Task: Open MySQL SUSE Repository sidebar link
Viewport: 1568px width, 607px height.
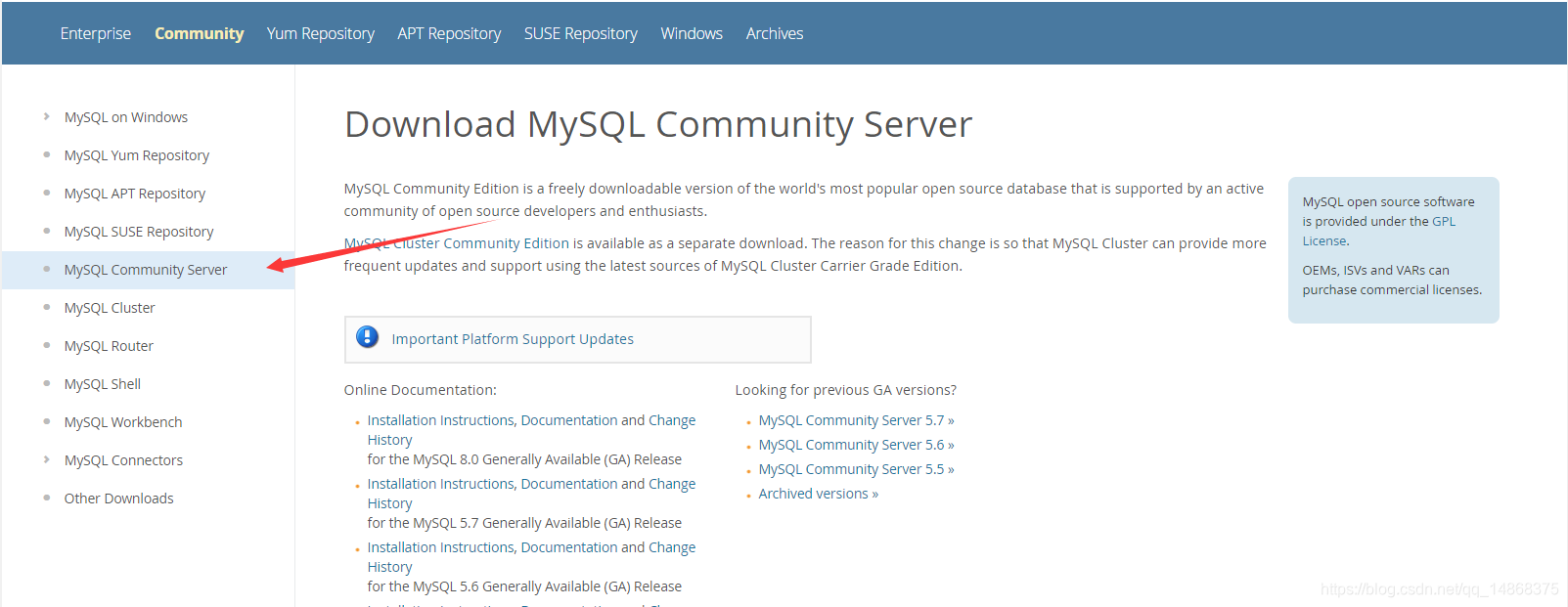Action: coord(139,232)
